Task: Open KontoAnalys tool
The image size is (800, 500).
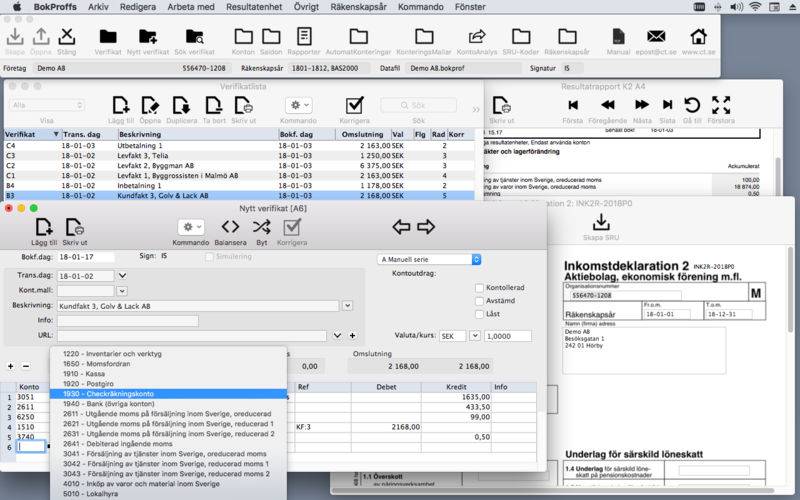Action: pos(477,38)
